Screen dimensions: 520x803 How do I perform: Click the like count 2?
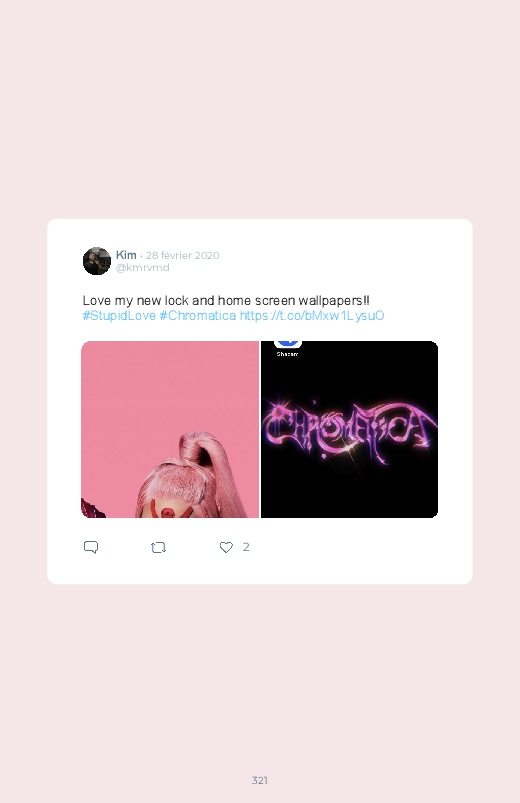pos(246,547)
